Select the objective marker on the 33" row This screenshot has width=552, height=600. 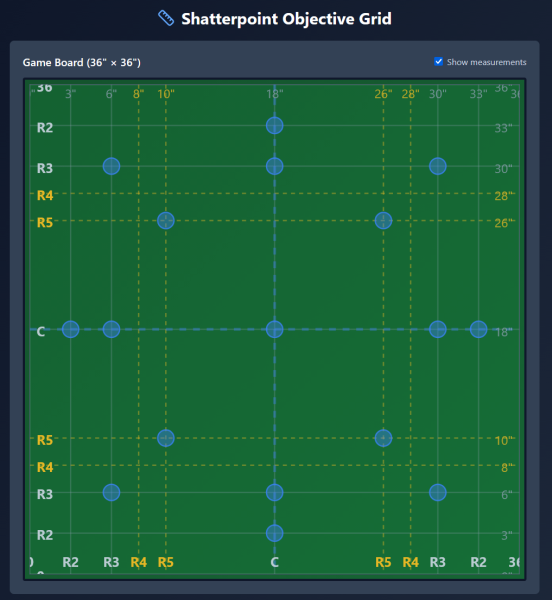pos(275,126)
